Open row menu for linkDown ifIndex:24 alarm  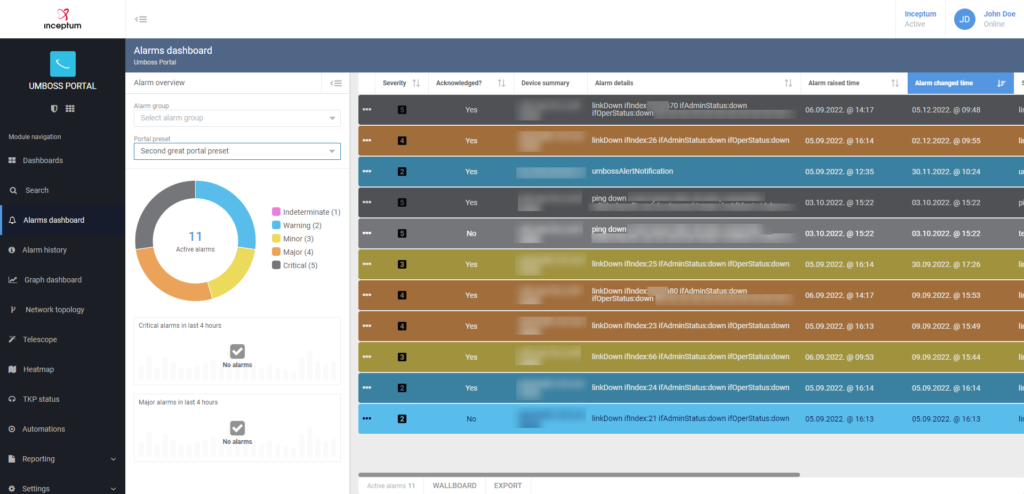(367, 387)
